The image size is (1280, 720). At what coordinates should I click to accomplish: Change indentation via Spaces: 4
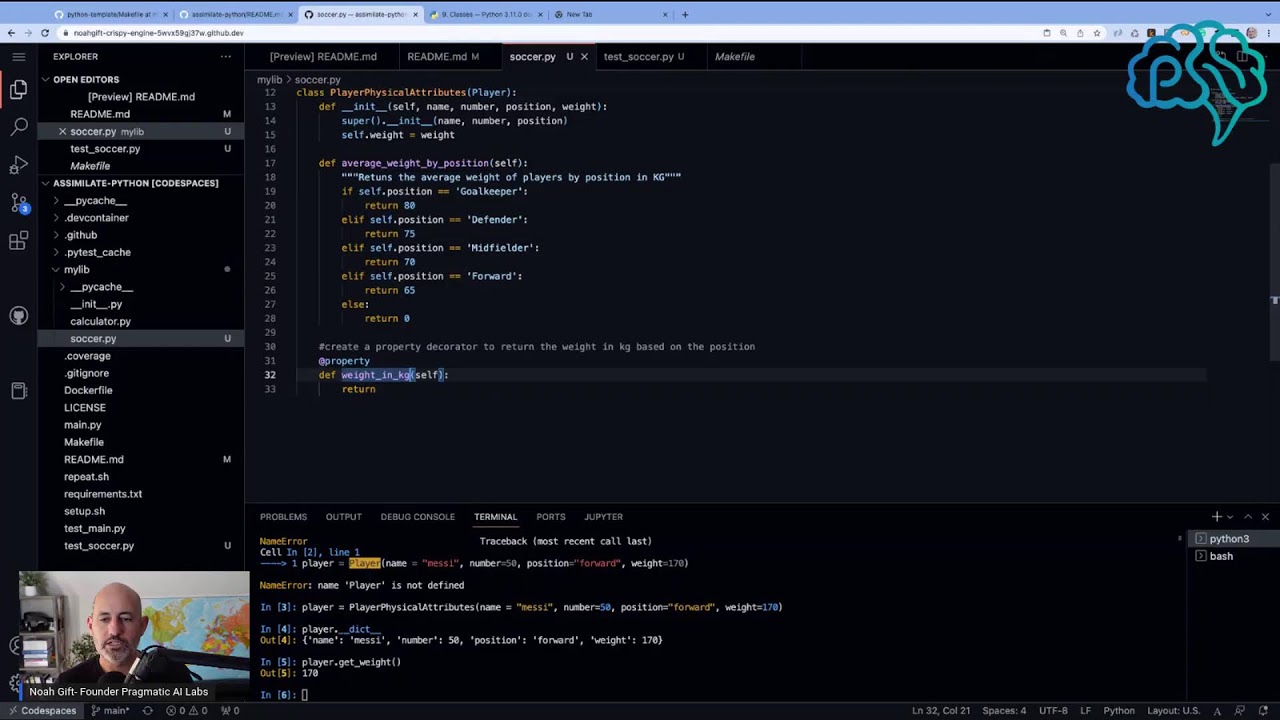(1004, 711)
